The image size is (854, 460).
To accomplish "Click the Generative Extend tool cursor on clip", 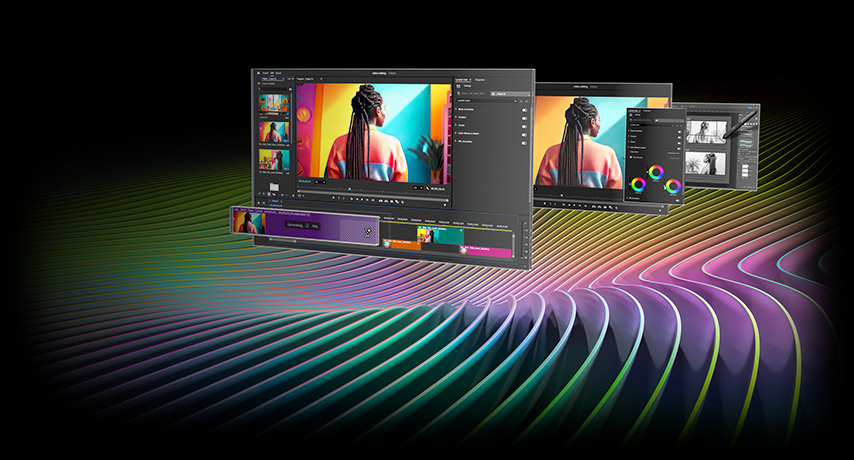I will tap(367, 232).
